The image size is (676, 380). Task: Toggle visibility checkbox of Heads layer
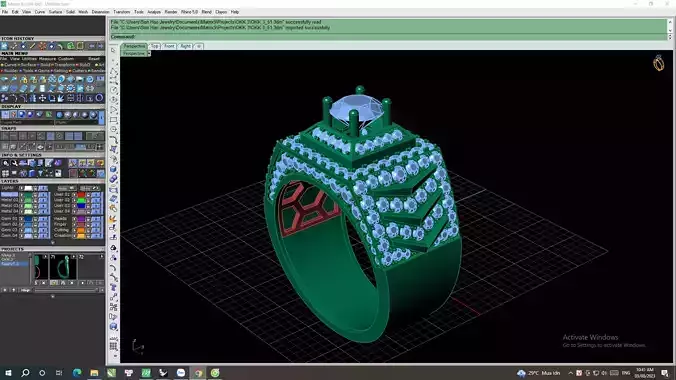coord(74,219)
